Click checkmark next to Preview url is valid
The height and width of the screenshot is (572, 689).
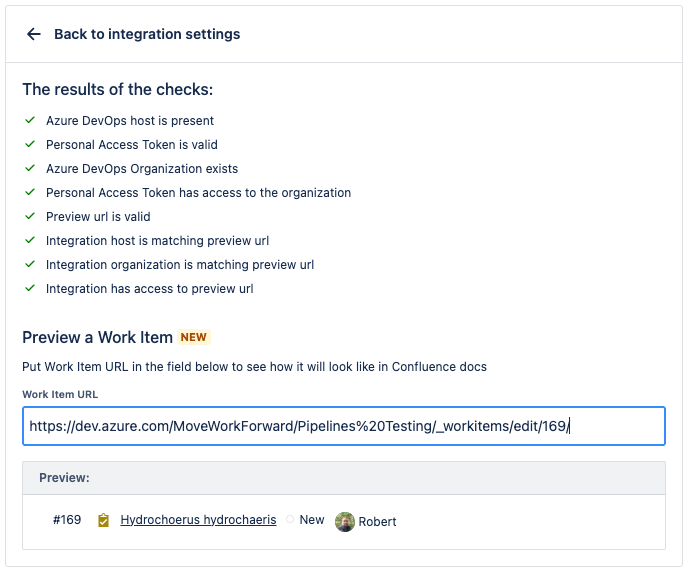pos(30,216)
